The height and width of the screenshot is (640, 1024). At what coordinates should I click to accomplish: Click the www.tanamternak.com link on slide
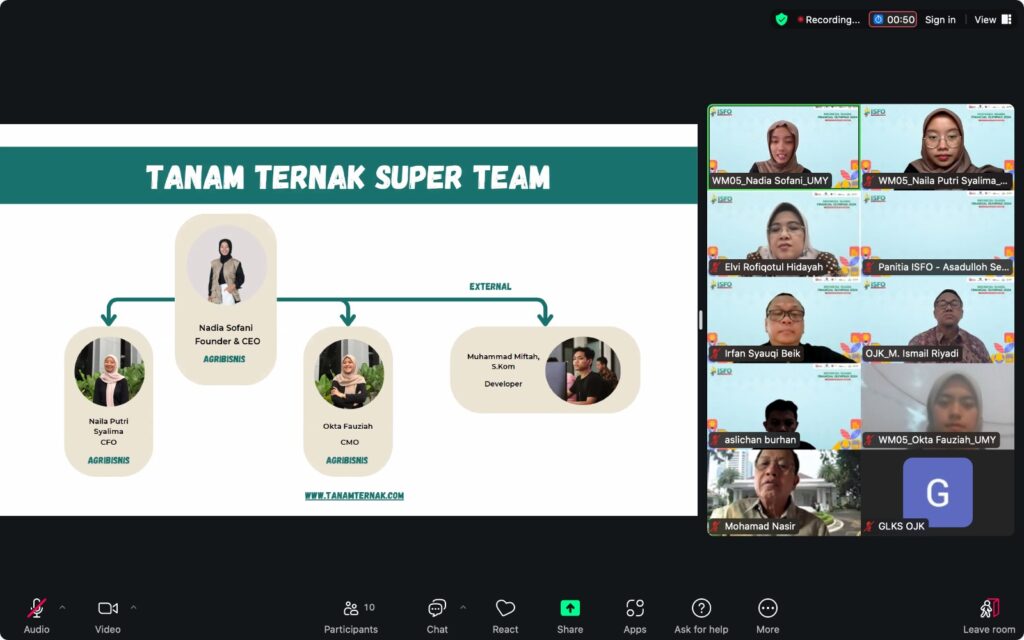click(x=354, y=496)
